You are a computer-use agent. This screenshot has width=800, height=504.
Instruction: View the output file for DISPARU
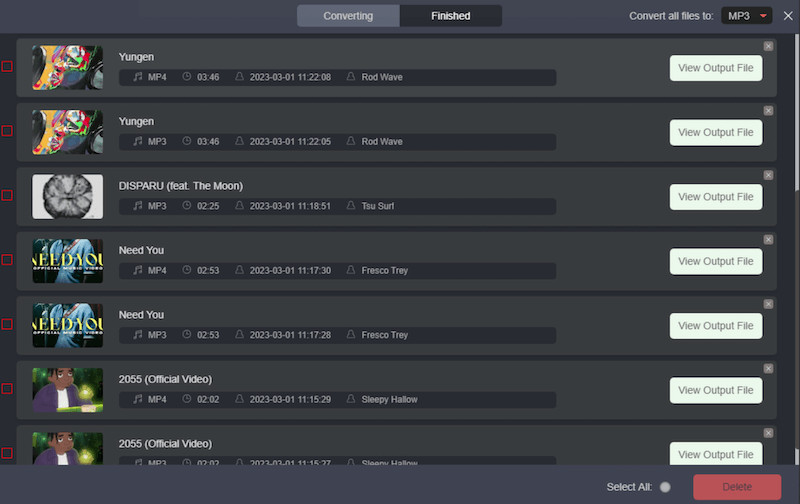click(716, 197)
